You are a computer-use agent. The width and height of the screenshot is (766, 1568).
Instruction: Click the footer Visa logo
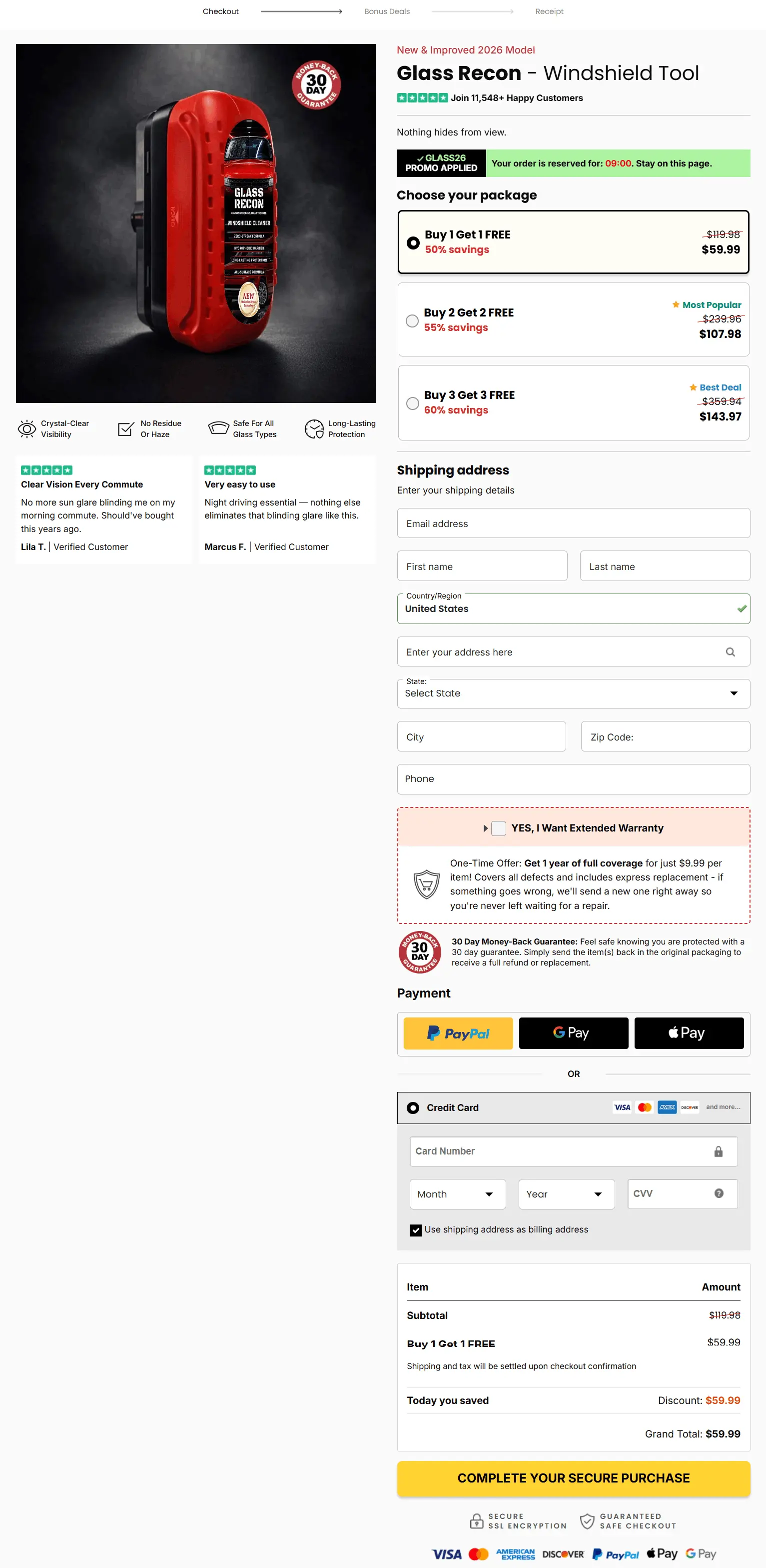pos(447,1554)
